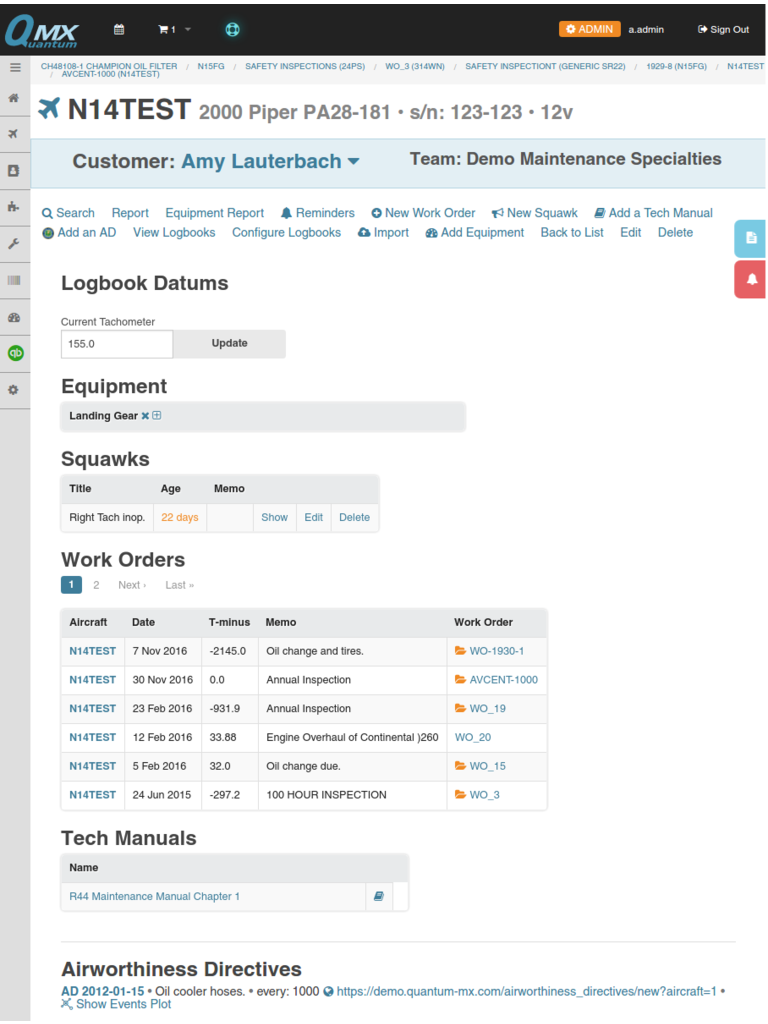This screenshot has width=768, height=1024.
Task: Open sidebar puzzle piece icon
Action: click(14, 207)
